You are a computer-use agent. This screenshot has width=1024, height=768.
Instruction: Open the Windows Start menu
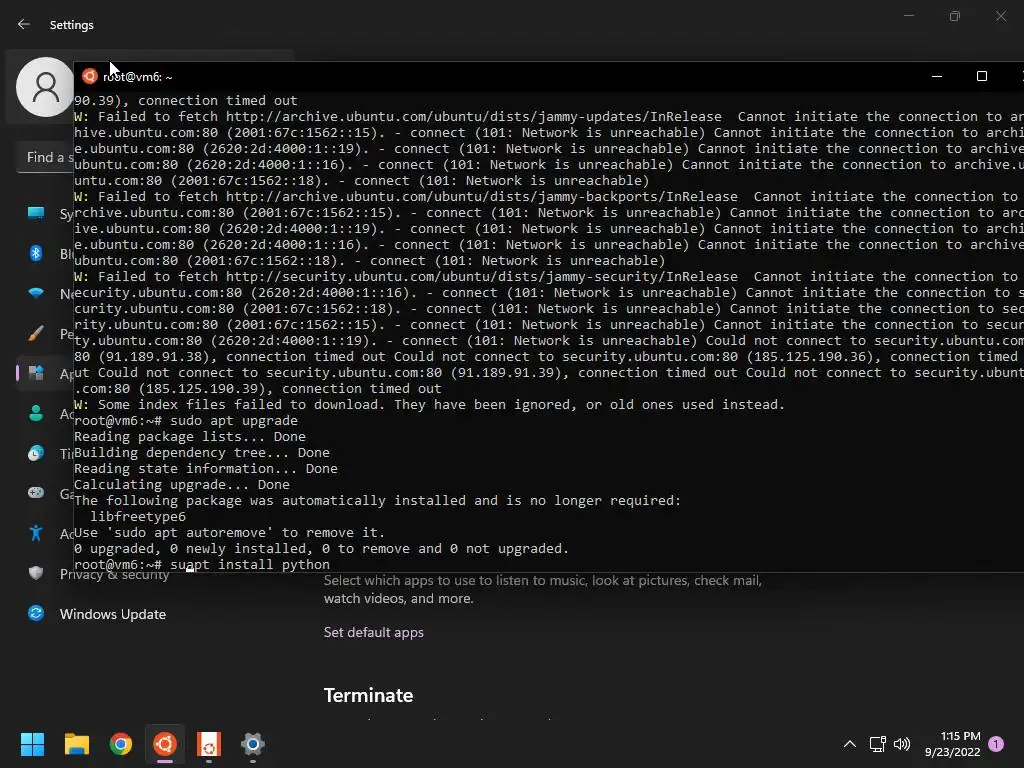click(32, 744)
